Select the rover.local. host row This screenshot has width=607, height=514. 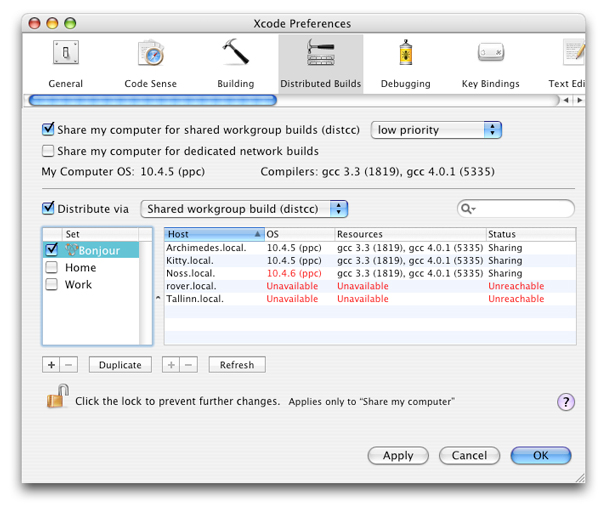coord(370,286)
